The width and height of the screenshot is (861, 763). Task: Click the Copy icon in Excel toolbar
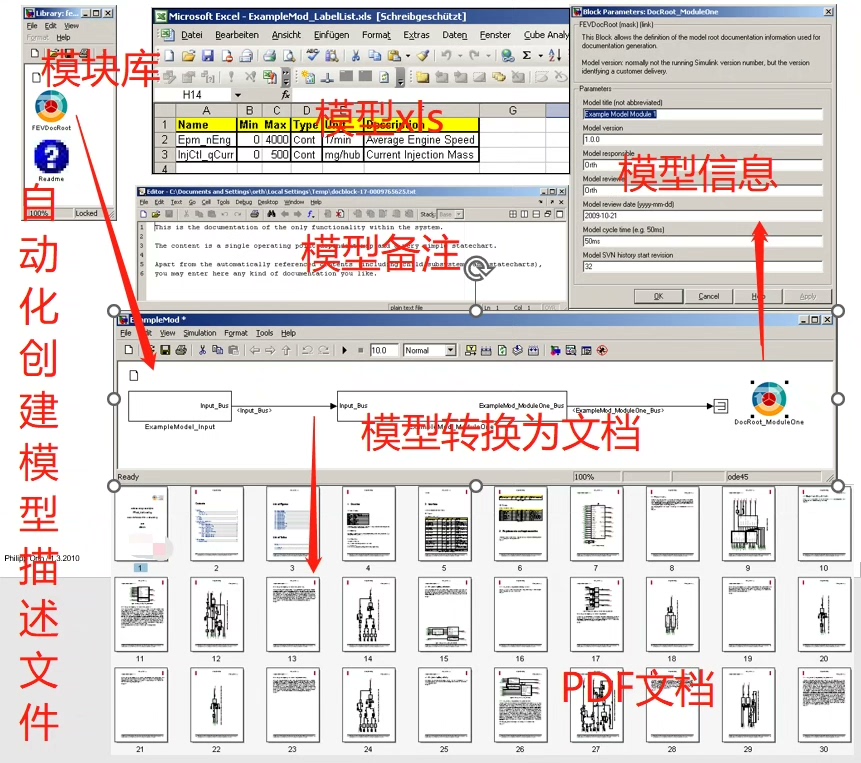click(374, 55)
